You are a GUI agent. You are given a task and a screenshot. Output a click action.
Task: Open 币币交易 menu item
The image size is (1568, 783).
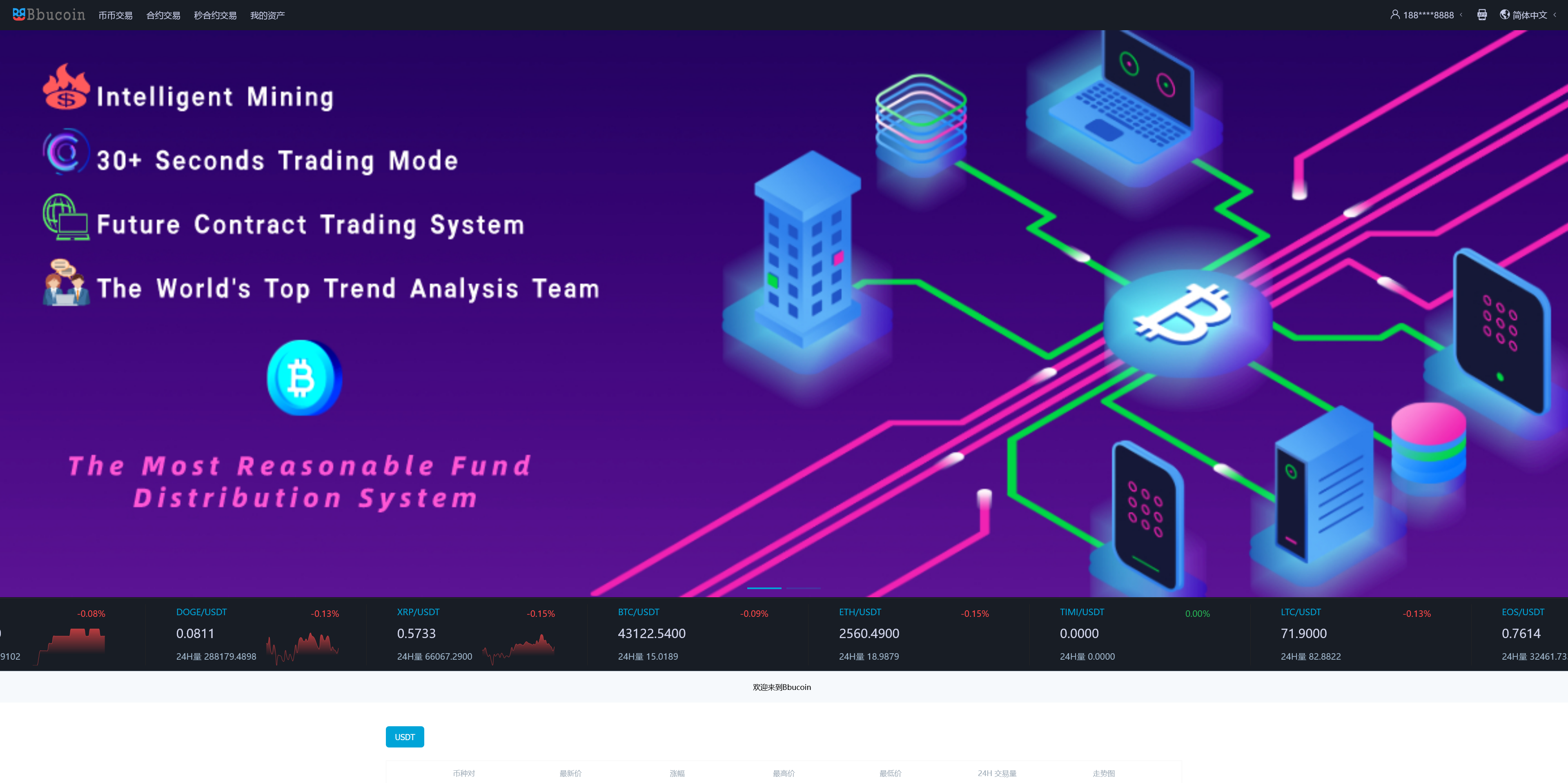point(115,15)
